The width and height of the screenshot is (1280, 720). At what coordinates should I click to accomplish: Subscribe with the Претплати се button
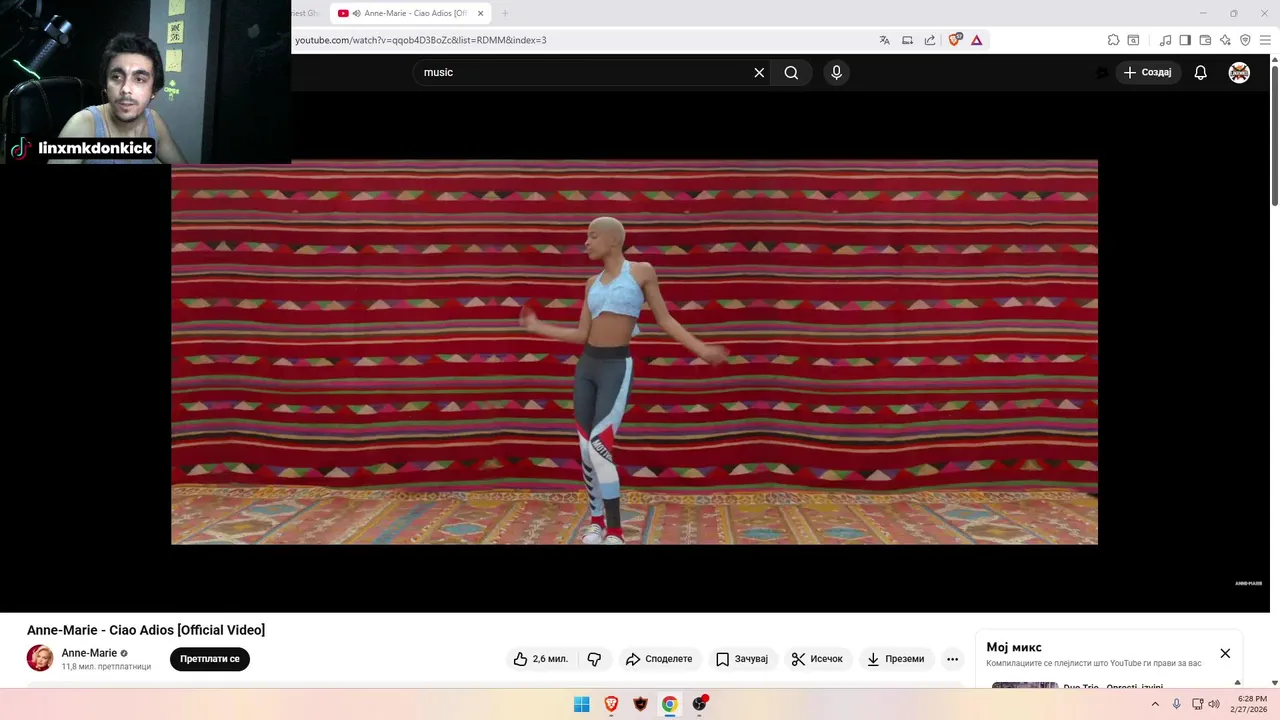point(210,659)
